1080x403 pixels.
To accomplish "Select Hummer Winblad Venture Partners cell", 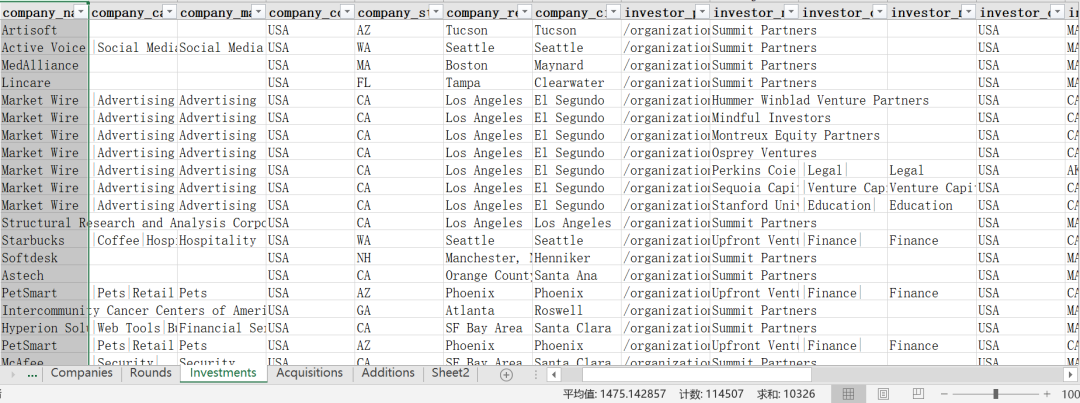I will 755,101.
